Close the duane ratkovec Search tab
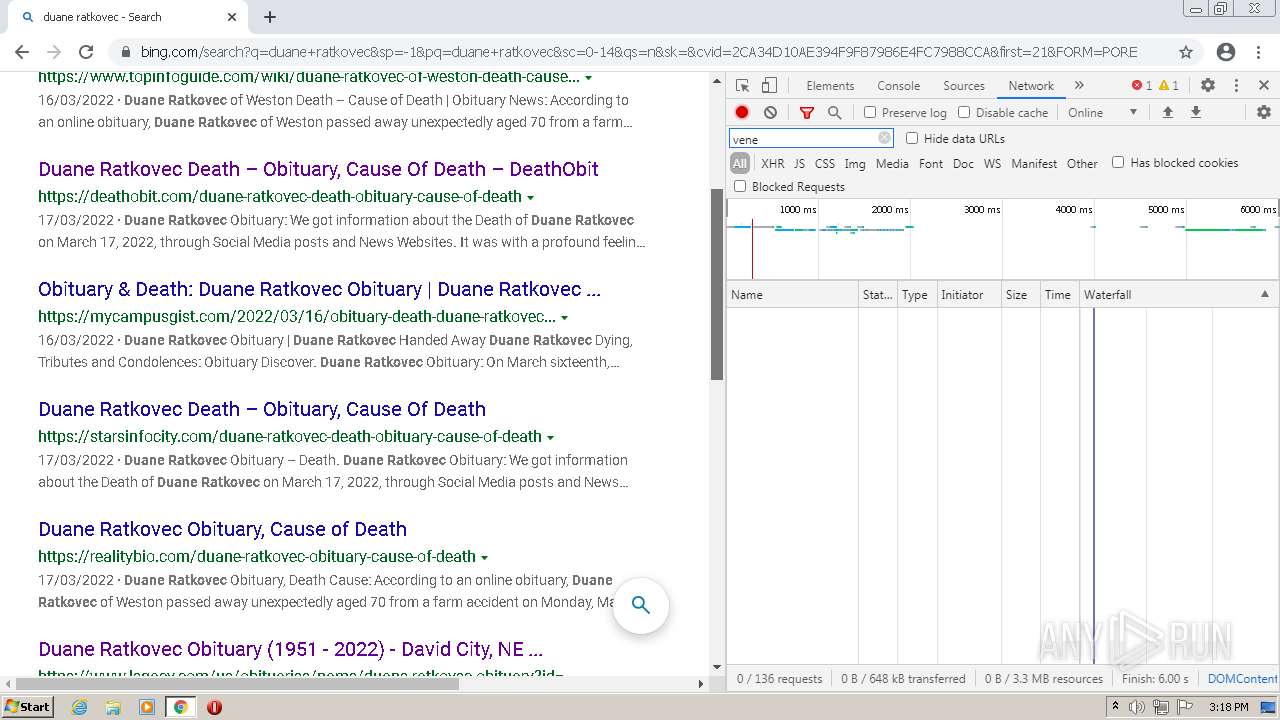Screen dimensions: 1280x720 [x=232, y=17]
